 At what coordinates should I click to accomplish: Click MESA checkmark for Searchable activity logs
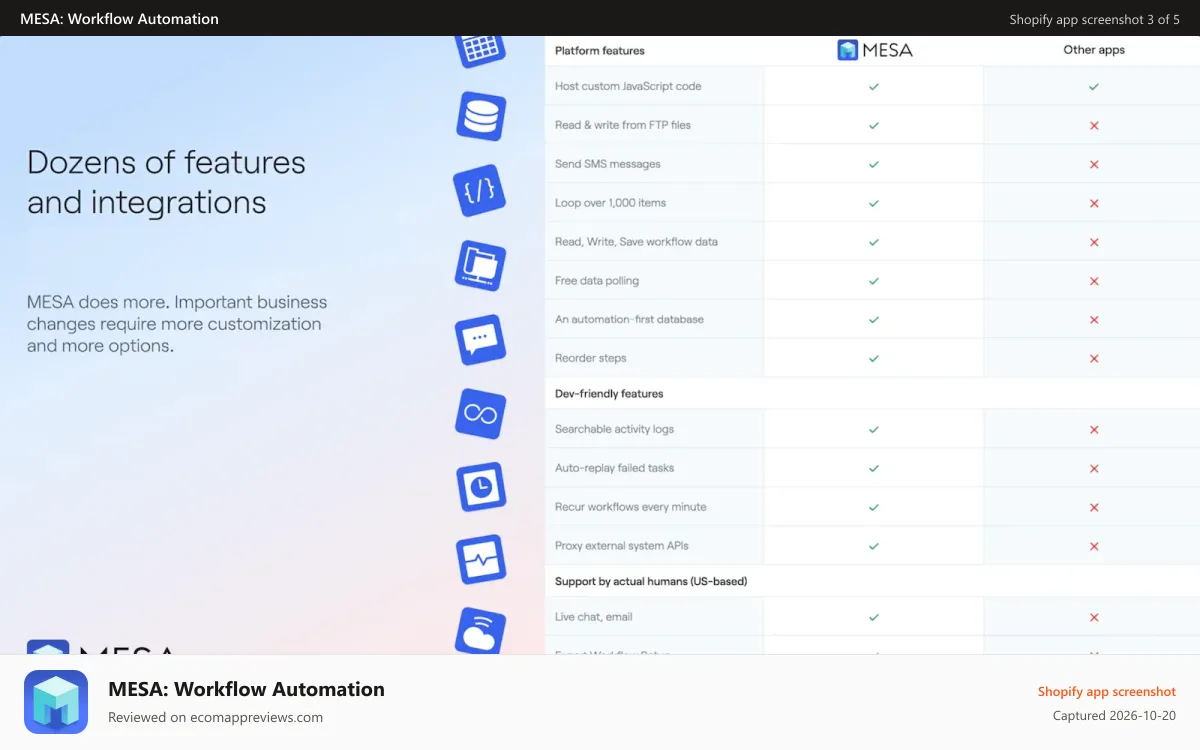click(874, 429)
